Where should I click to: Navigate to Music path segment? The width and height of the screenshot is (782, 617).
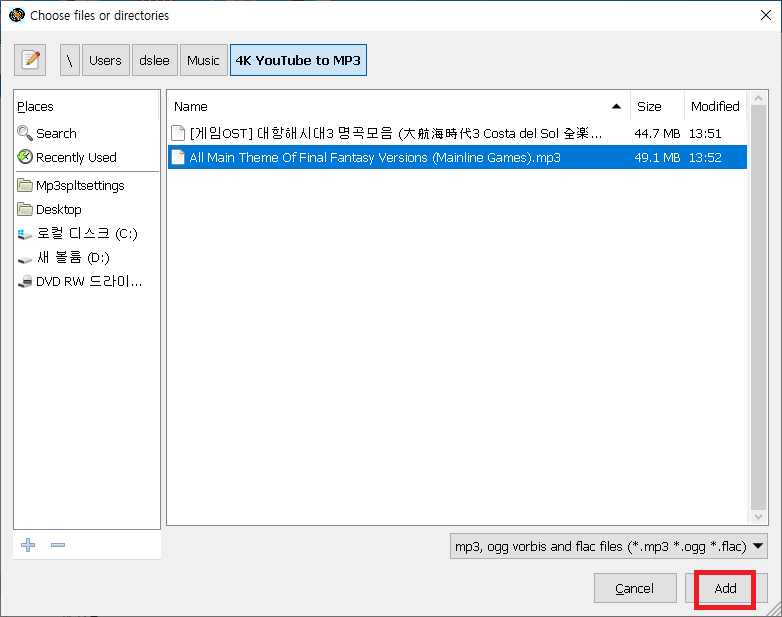[203, 60]
